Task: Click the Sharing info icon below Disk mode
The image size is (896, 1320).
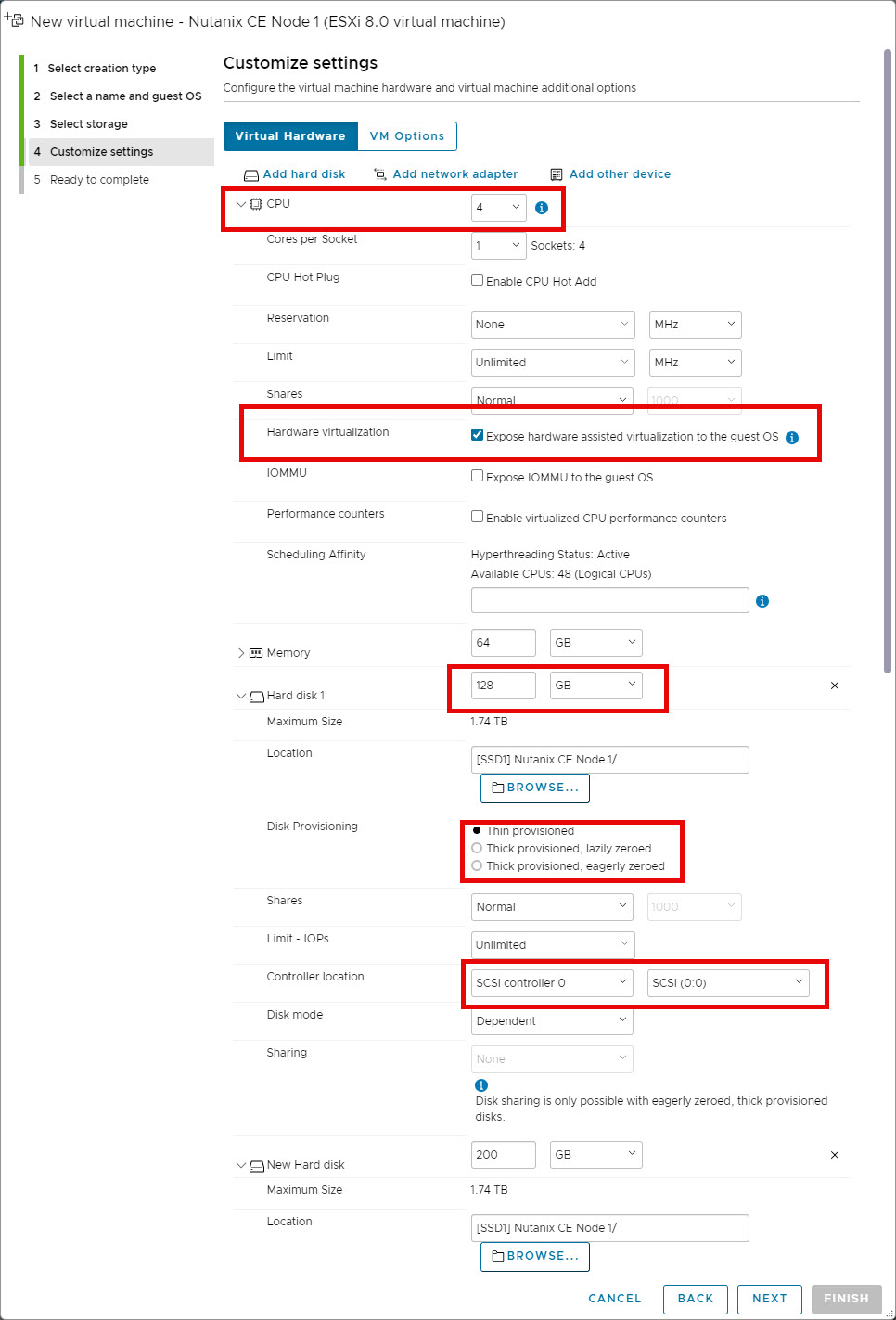Action: click(x=481, y=1084)
